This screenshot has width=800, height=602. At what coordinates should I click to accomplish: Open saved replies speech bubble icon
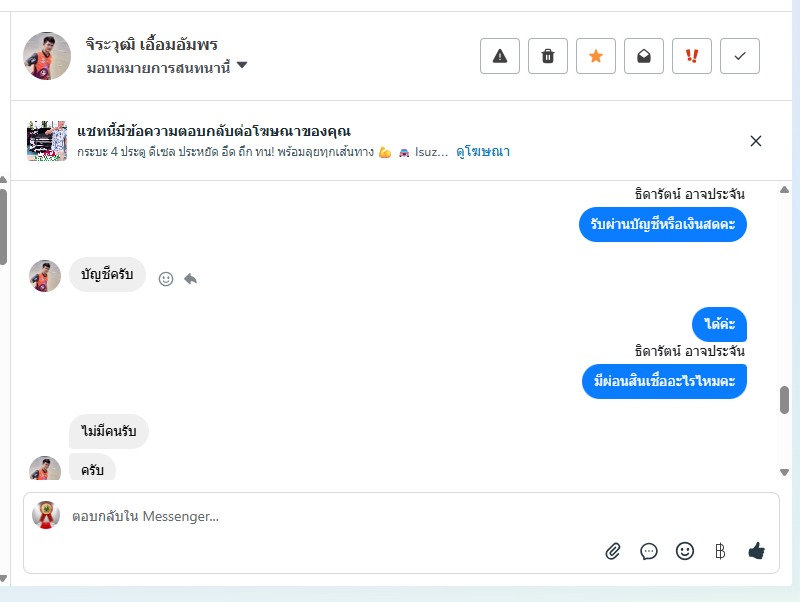click(x=649, y=551)
